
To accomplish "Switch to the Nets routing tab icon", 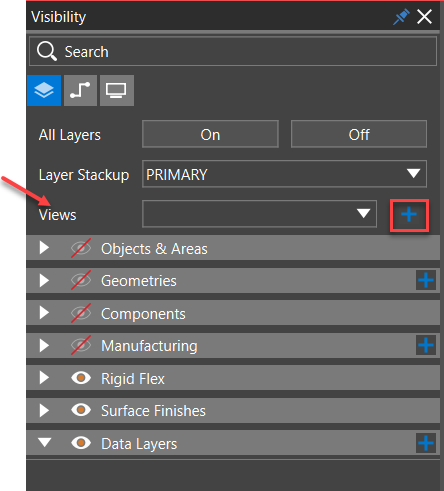I will click(80, 90).
